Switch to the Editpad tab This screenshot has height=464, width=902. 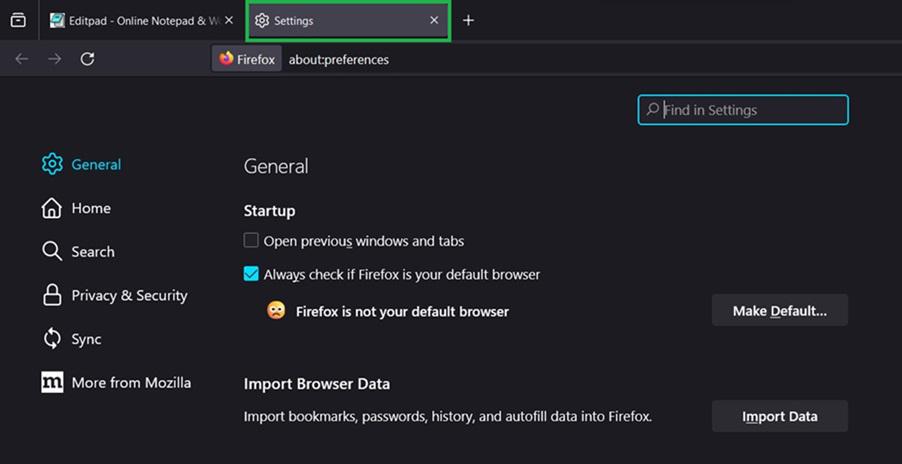(x=135, y=20)
